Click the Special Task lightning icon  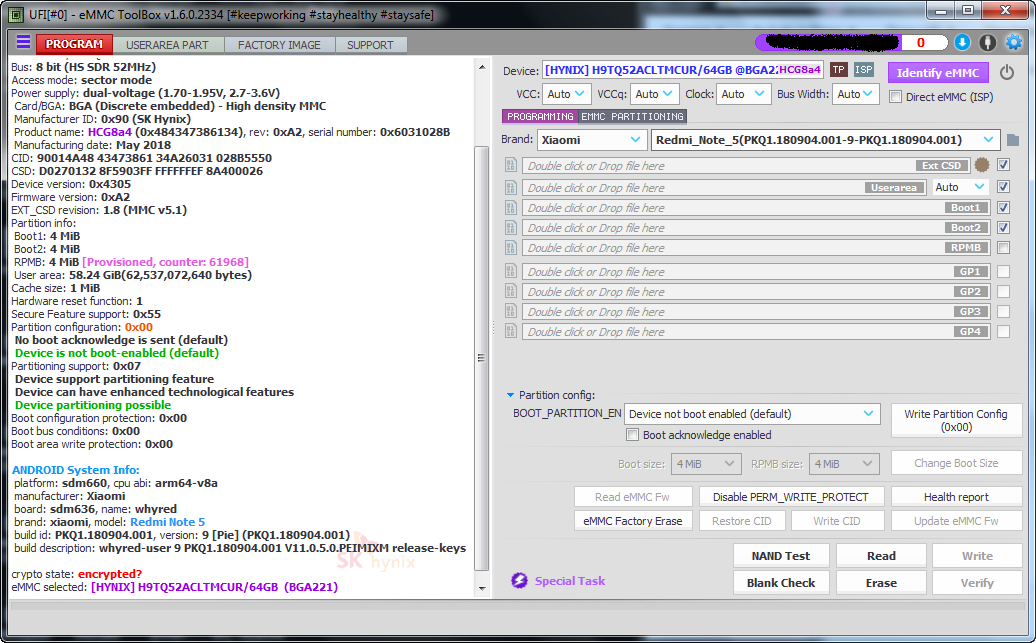pyautogui.click(x=519, y=581)
